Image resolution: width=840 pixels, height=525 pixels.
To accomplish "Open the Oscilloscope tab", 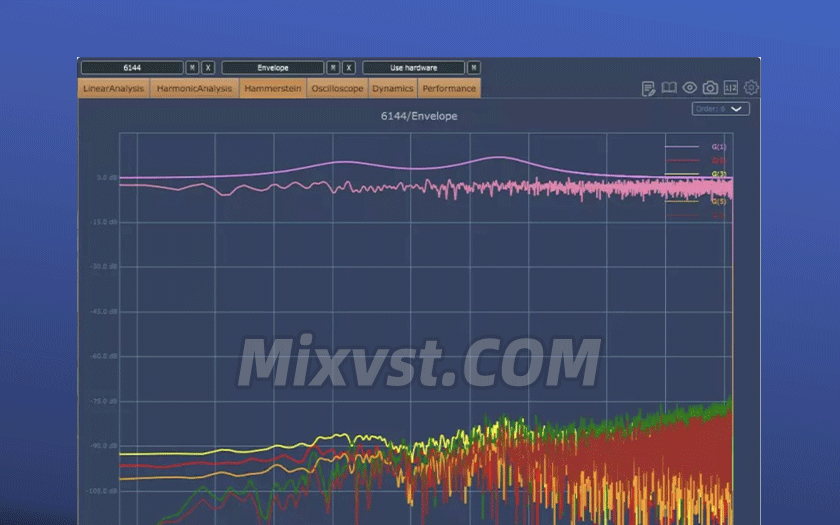I will tap(337, 89).
